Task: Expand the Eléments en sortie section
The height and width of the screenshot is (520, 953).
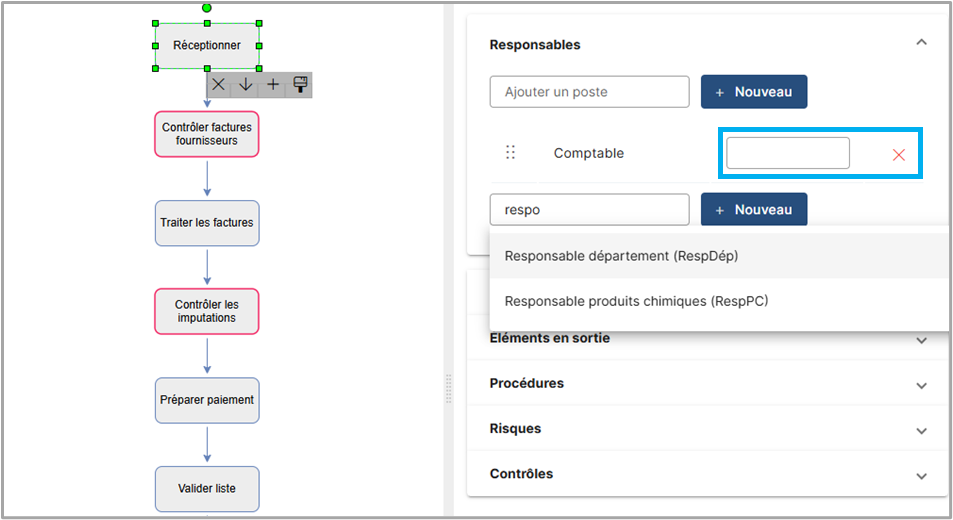Action: [x=921, y=339]
